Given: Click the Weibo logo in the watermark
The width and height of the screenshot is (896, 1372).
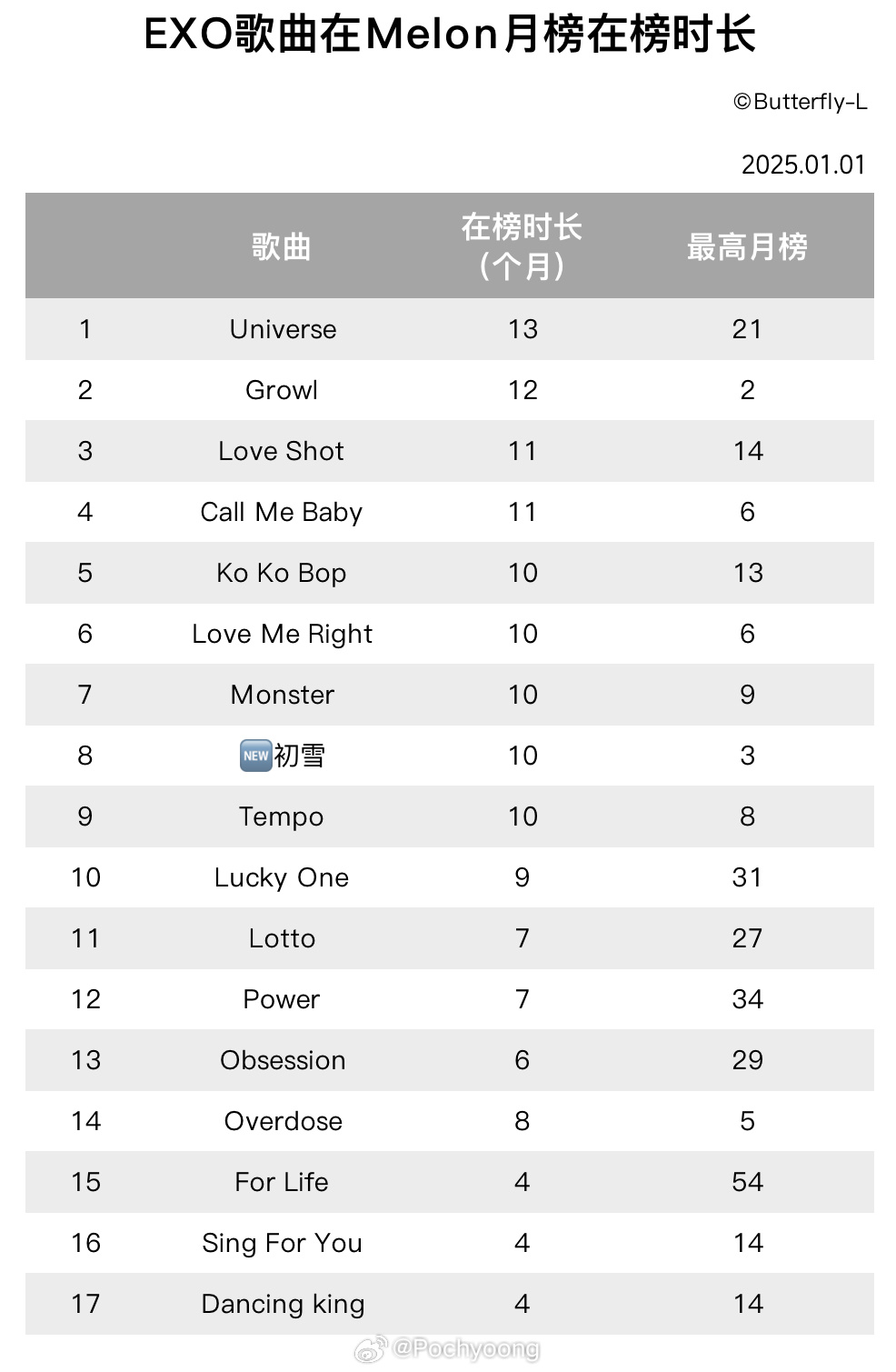Looking at the screenshot, I should tap(370, 1349).
